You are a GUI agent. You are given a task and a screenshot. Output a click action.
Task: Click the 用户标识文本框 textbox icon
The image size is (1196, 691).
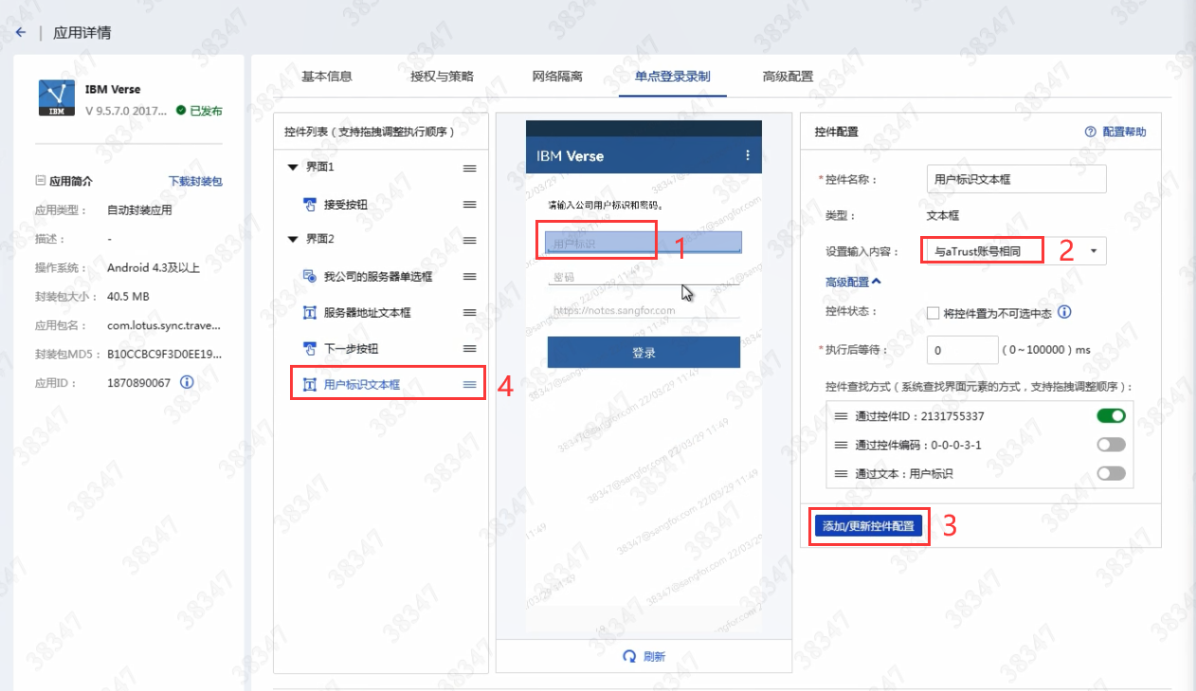310,384
